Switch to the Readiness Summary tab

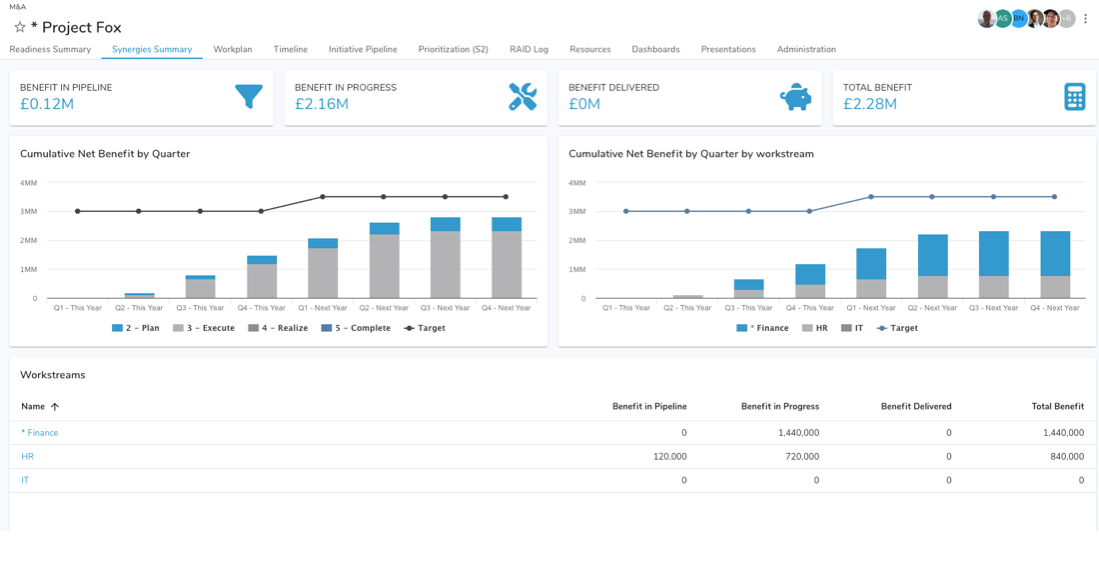click(50, 49)
